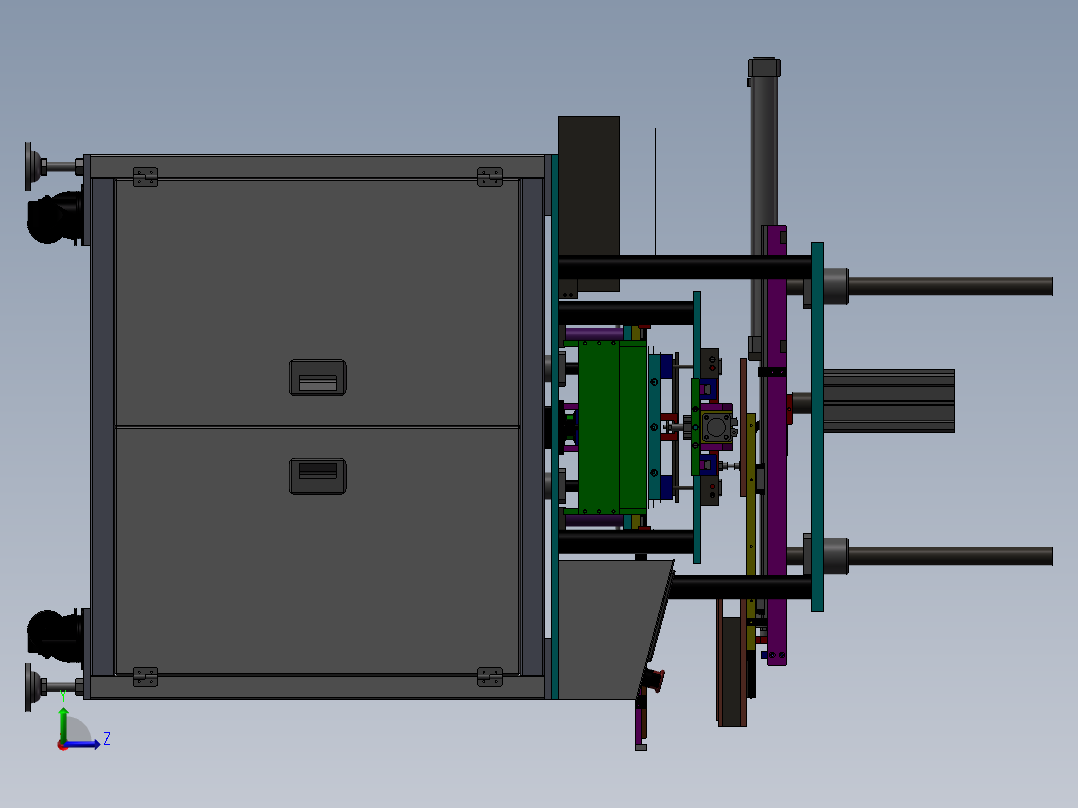This screenshot has height=808, width=1078.
Task: Select the sloped discharge chute below the mold
Action: [612, 629]
